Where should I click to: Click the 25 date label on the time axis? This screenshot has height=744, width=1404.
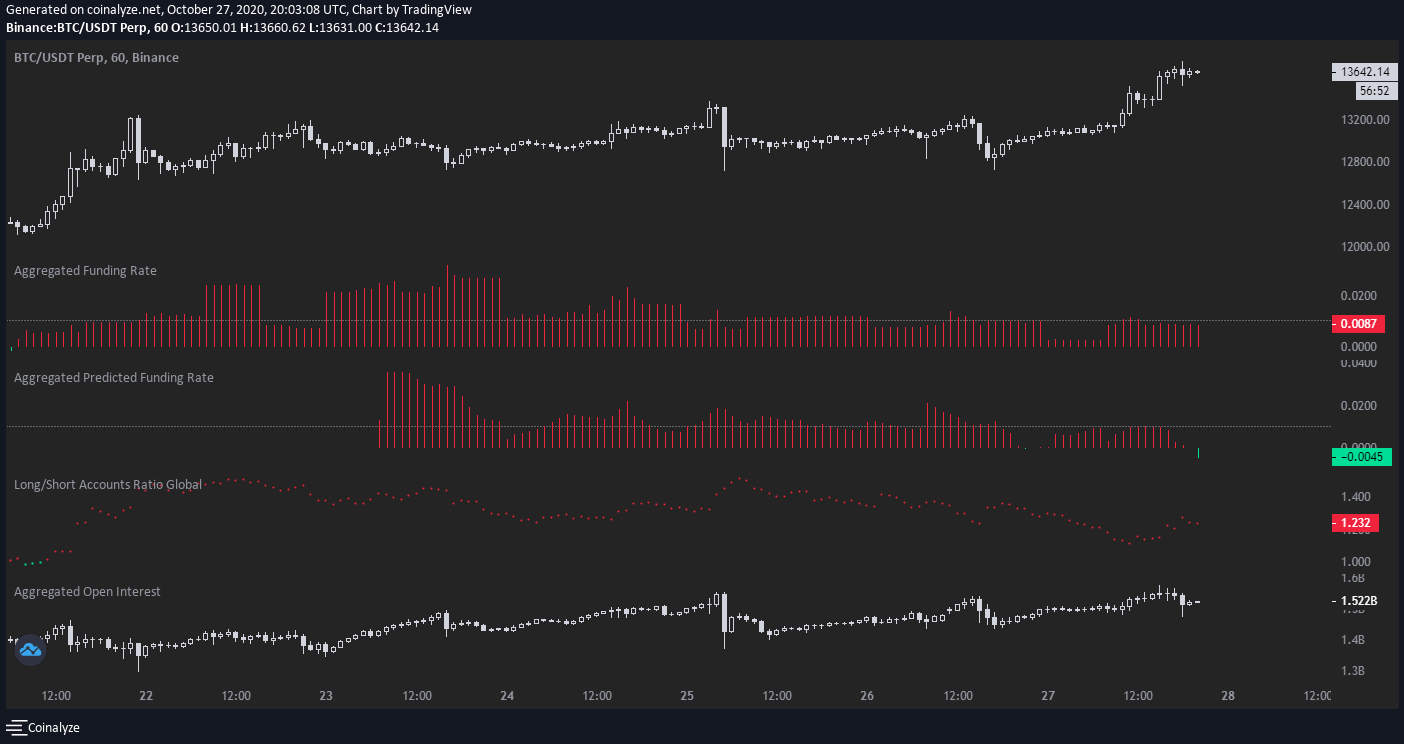pos(687,695)
